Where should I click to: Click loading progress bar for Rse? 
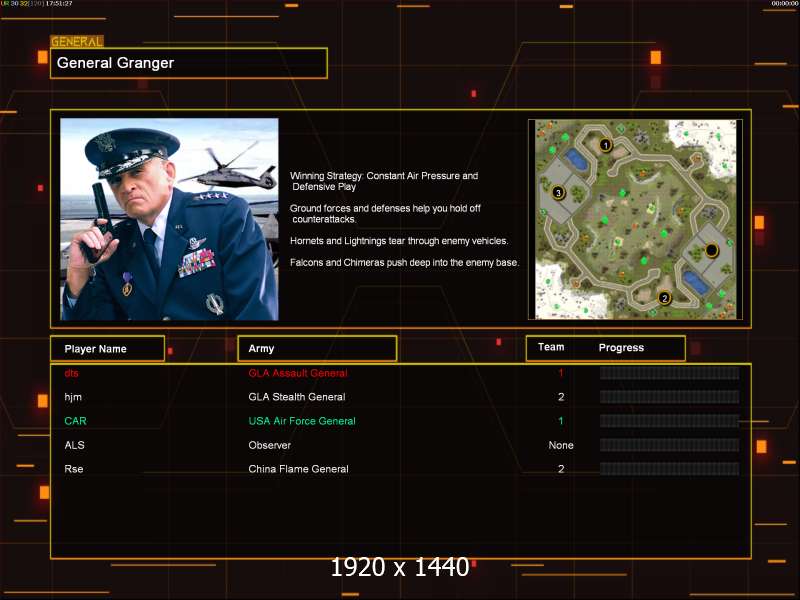point(669,469)
